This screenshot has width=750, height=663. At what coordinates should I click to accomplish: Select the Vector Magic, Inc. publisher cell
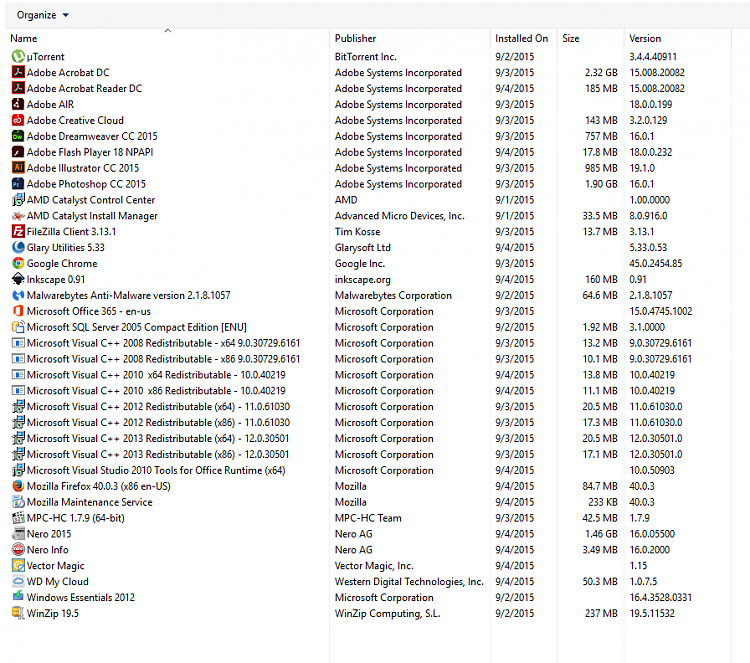pyautogui.click(x=374, y=565)
